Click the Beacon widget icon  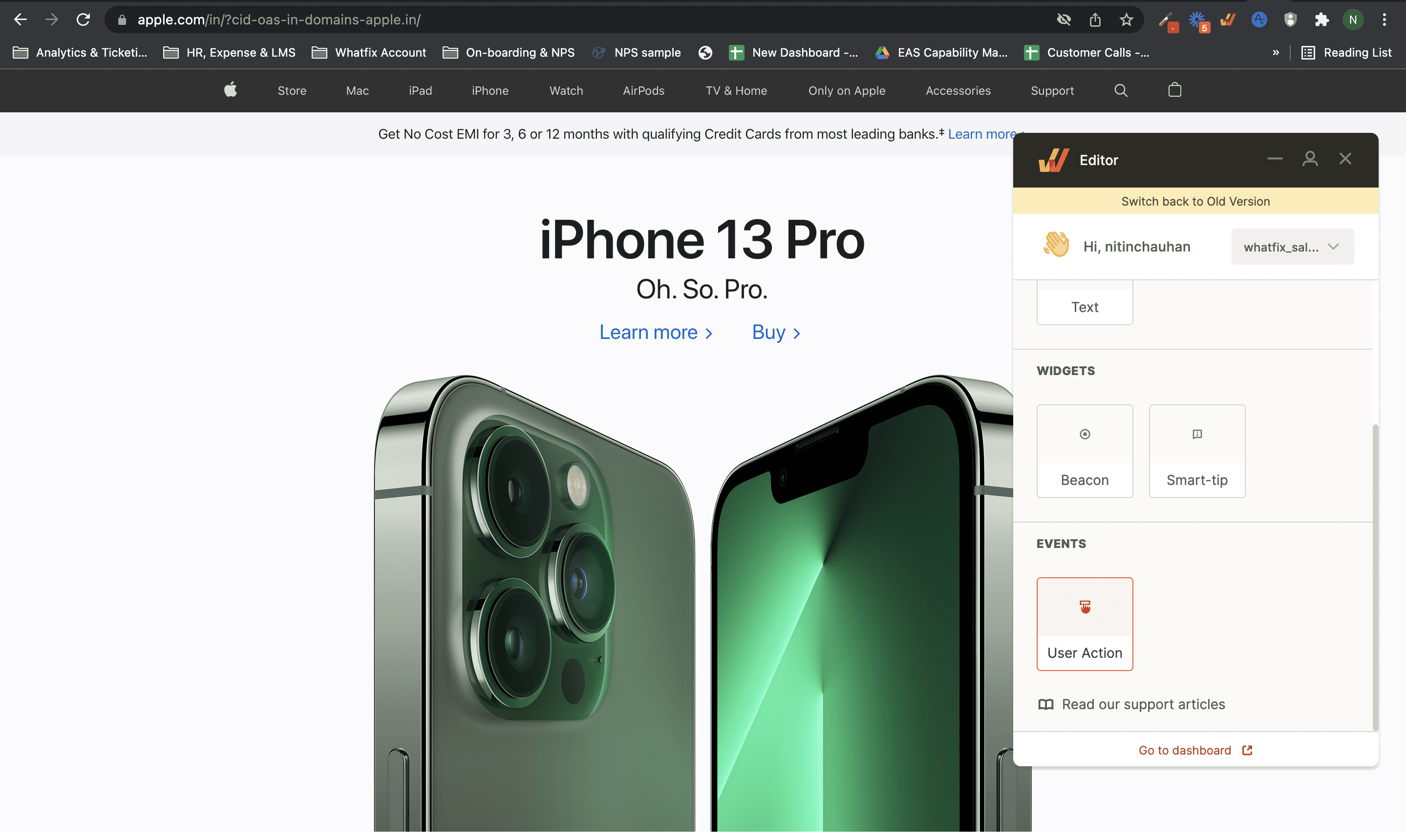click(x=1084, y=434)
